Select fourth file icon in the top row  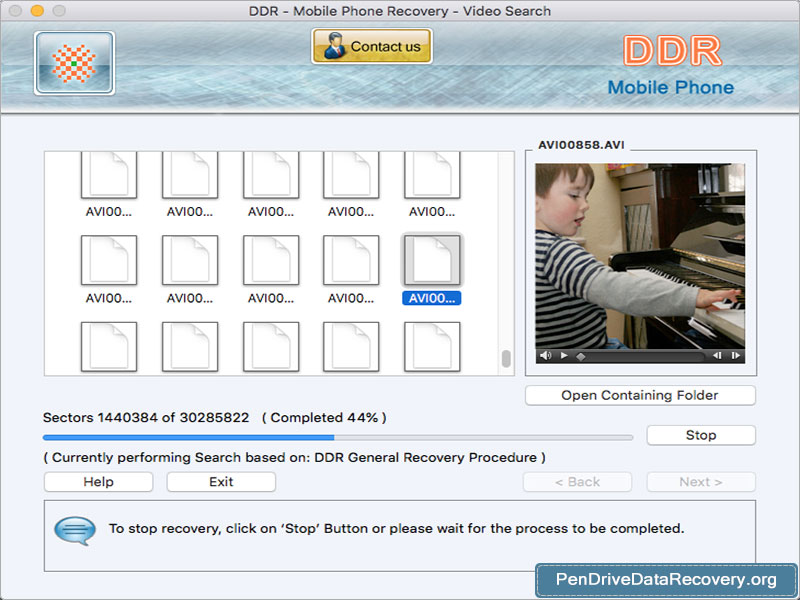pos(351,175)
